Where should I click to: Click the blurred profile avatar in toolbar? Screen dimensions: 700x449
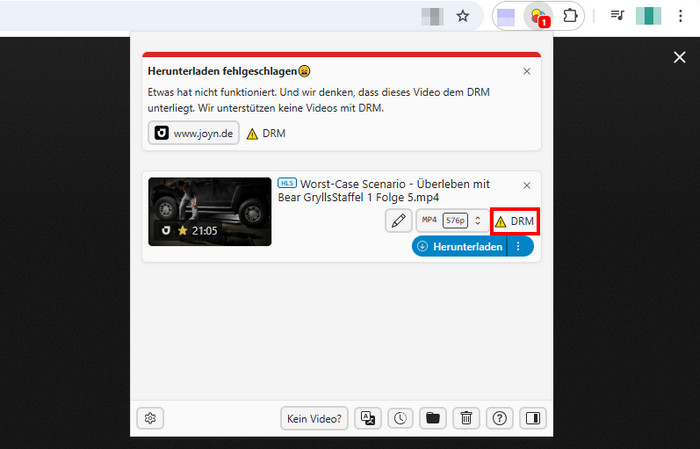coord(648,16)
